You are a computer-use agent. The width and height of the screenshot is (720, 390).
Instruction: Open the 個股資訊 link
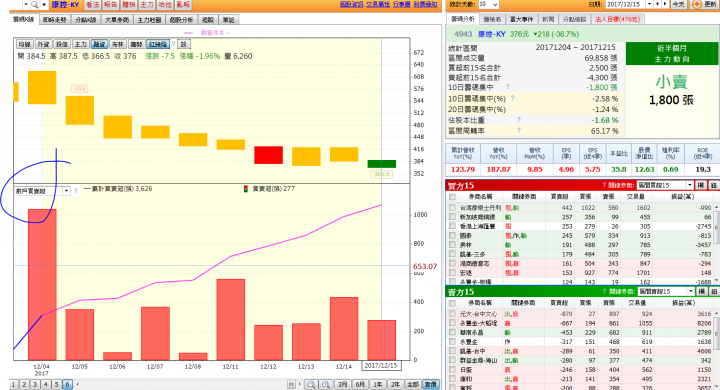[x=351, y=4]
